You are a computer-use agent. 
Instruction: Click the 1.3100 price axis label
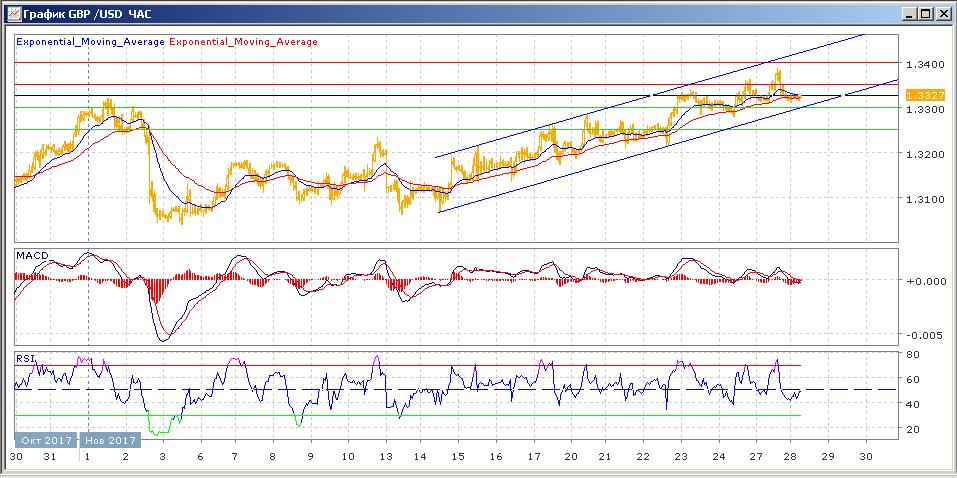(922, 199)
